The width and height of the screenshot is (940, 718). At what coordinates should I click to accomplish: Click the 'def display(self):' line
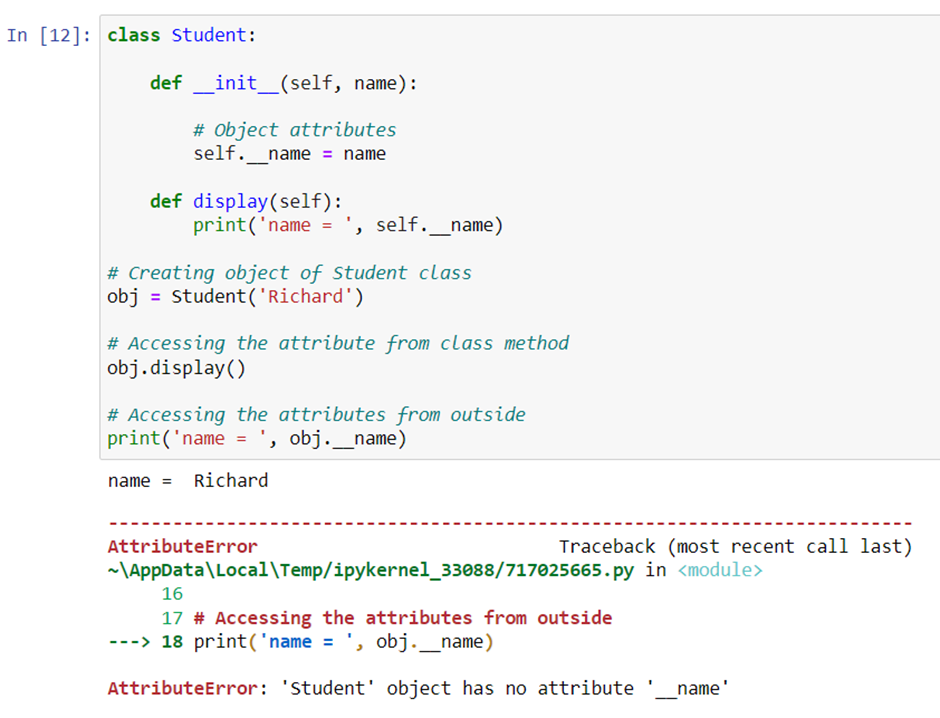246,201
